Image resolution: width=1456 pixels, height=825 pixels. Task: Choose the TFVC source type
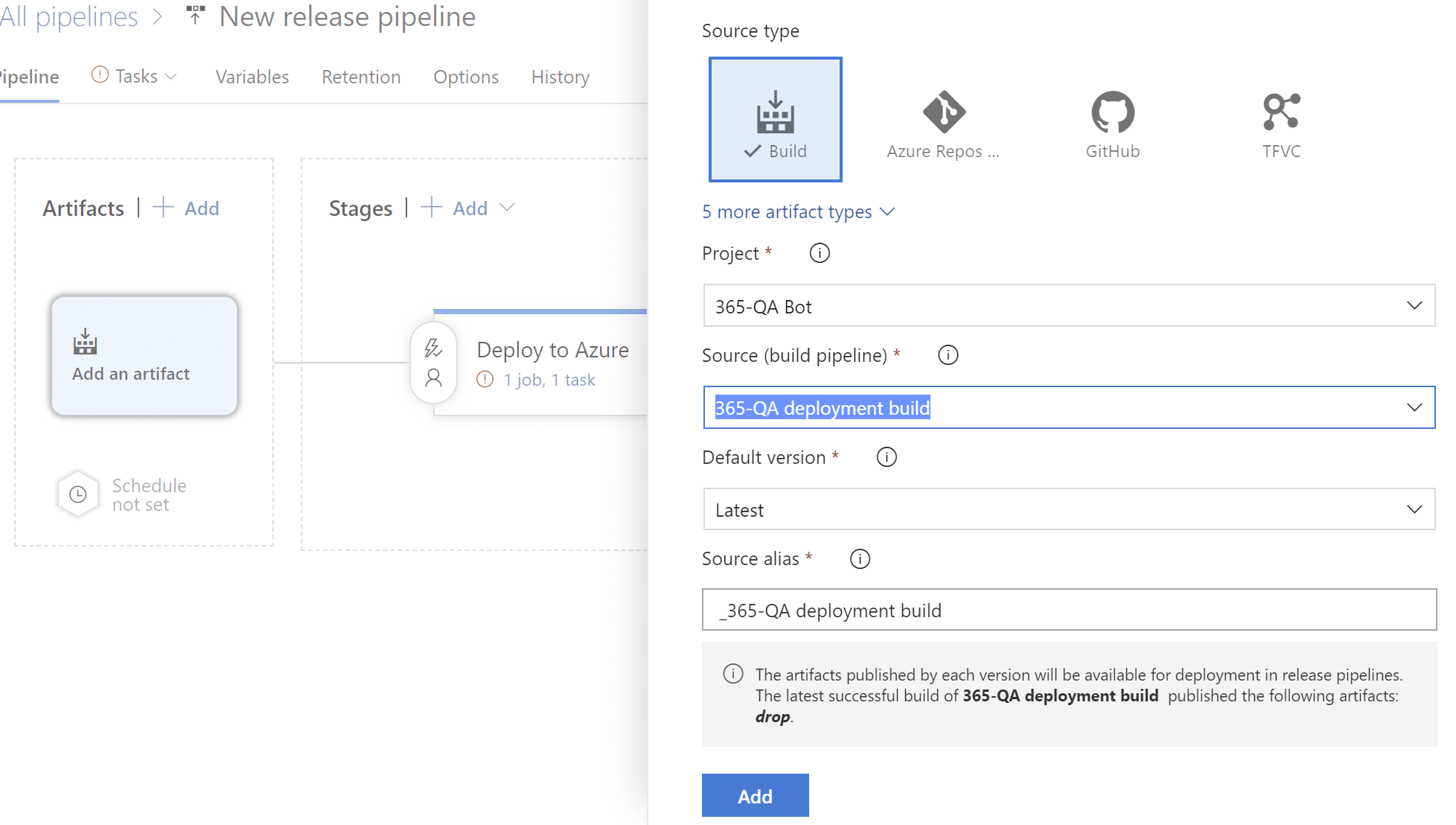tap(1281, 124)
